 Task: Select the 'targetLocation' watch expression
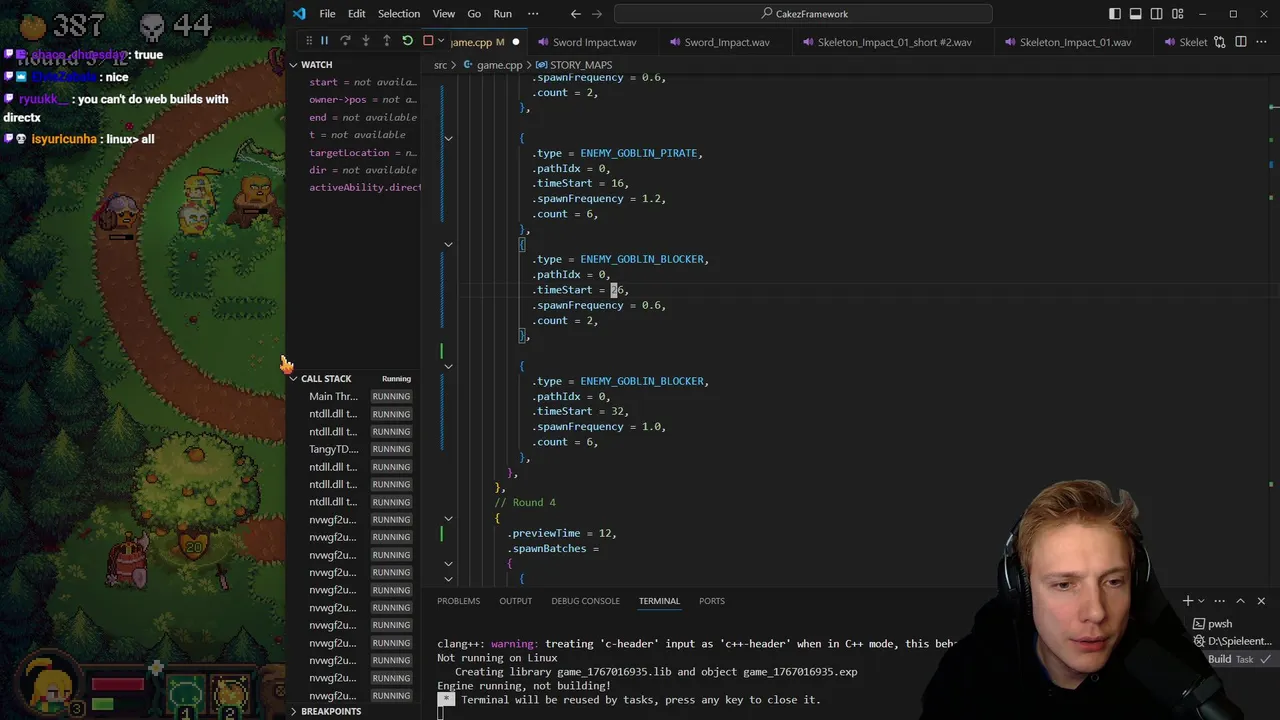pos(363,152)
